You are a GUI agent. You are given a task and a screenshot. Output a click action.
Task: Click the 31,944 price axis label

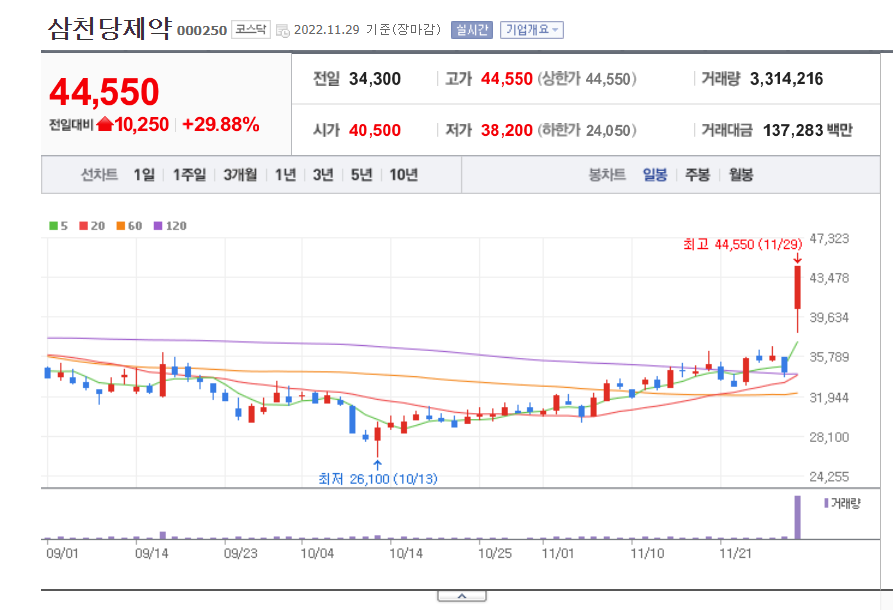pyautogui.click(x=829, y=398)
